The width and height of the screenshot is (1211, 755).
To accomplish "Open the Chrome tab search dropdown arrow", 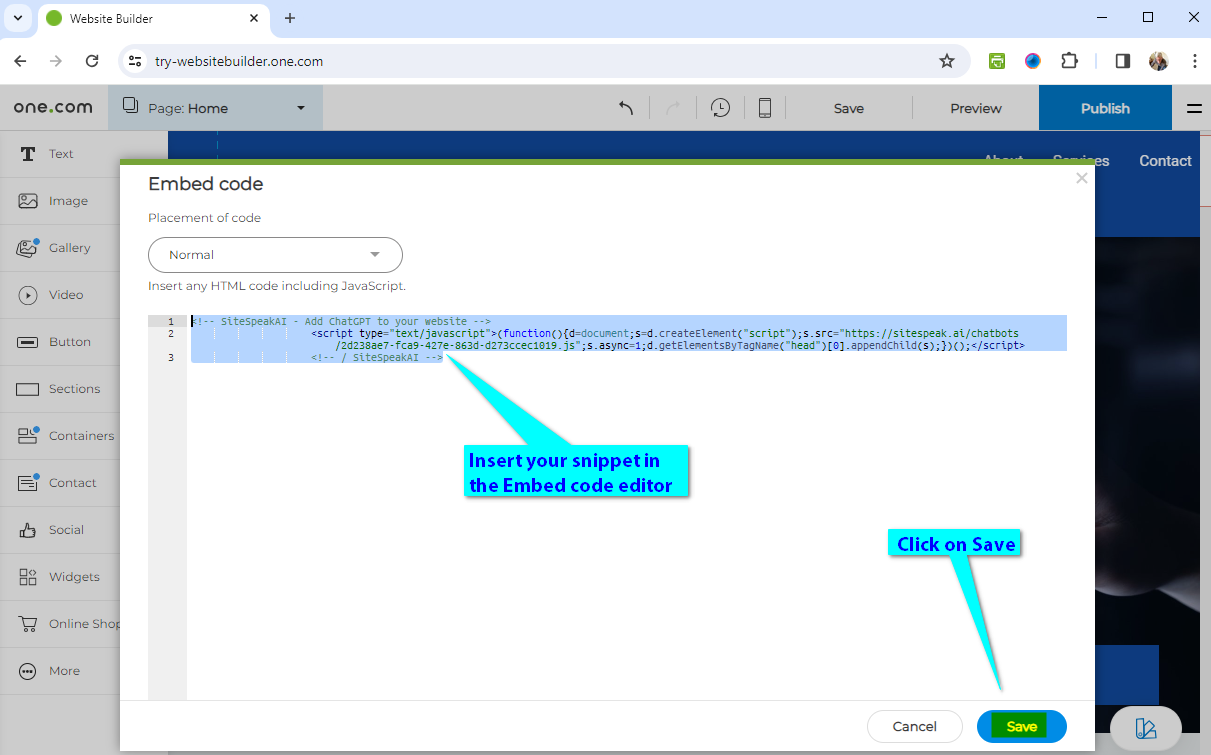I will (x=18, y=18).
